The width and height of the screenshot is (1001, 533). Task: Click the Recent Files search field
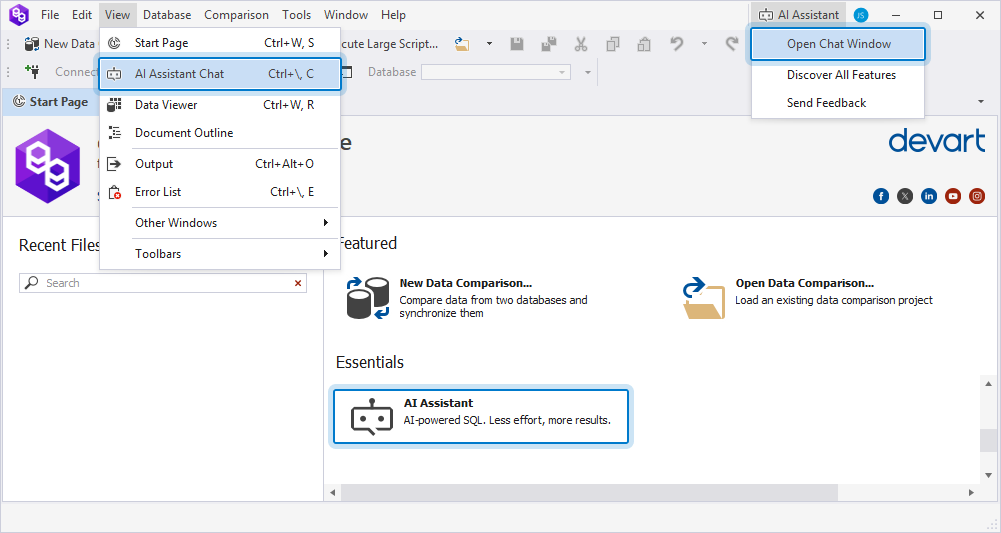163,283
